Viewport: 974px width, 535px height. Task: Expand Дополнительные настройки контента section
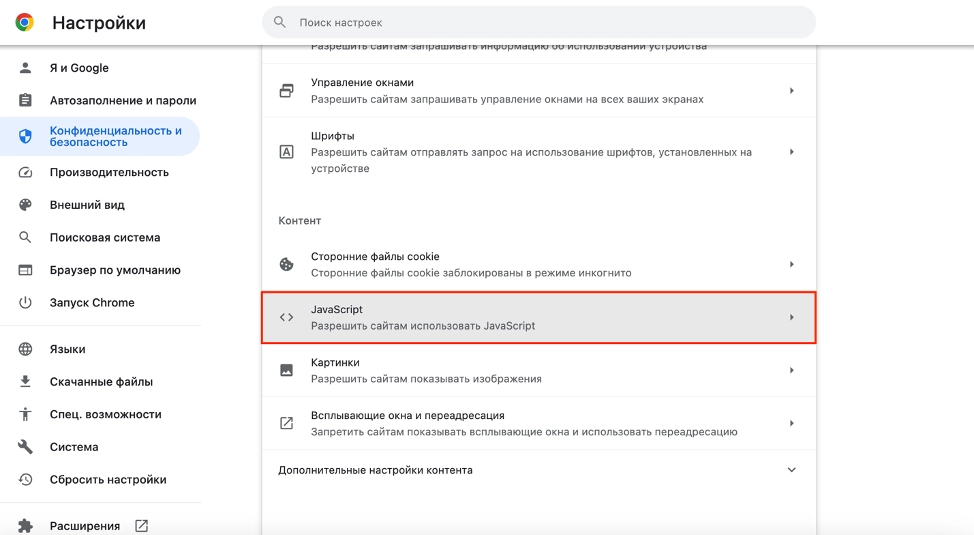791,470
